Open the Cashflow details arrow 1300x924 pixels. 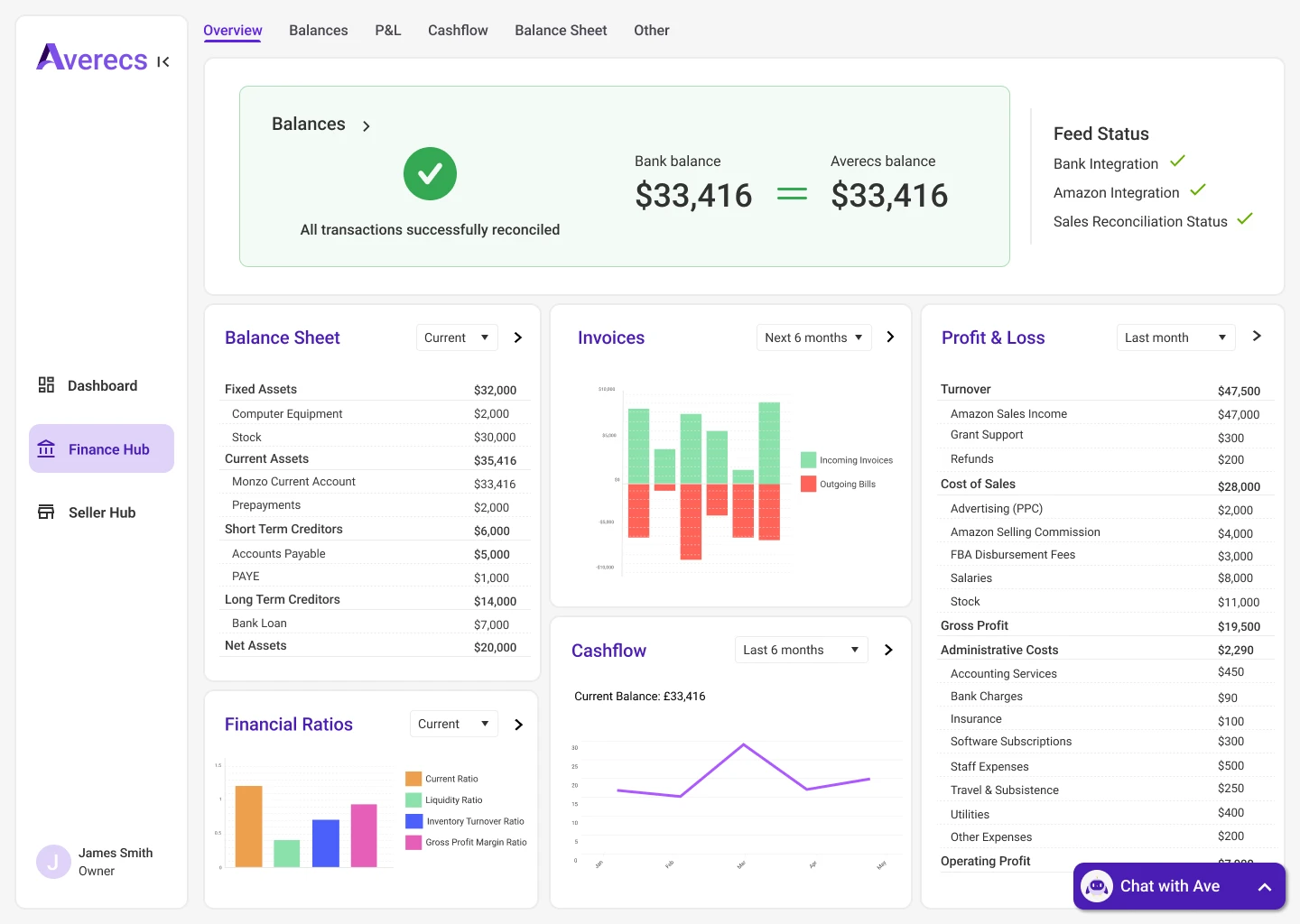tap(888, 650)
